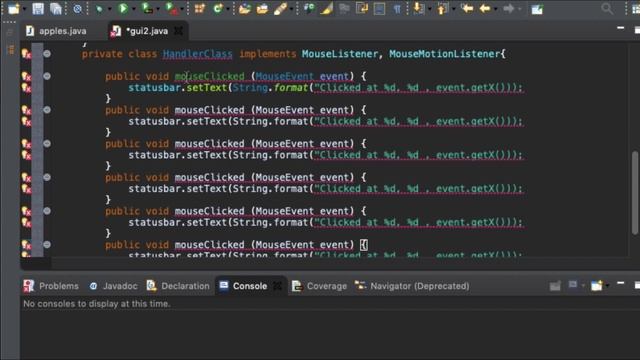Open the Coverage launch dropdown arrow
The height and width of the screenshot is (360, 640).
158,9
